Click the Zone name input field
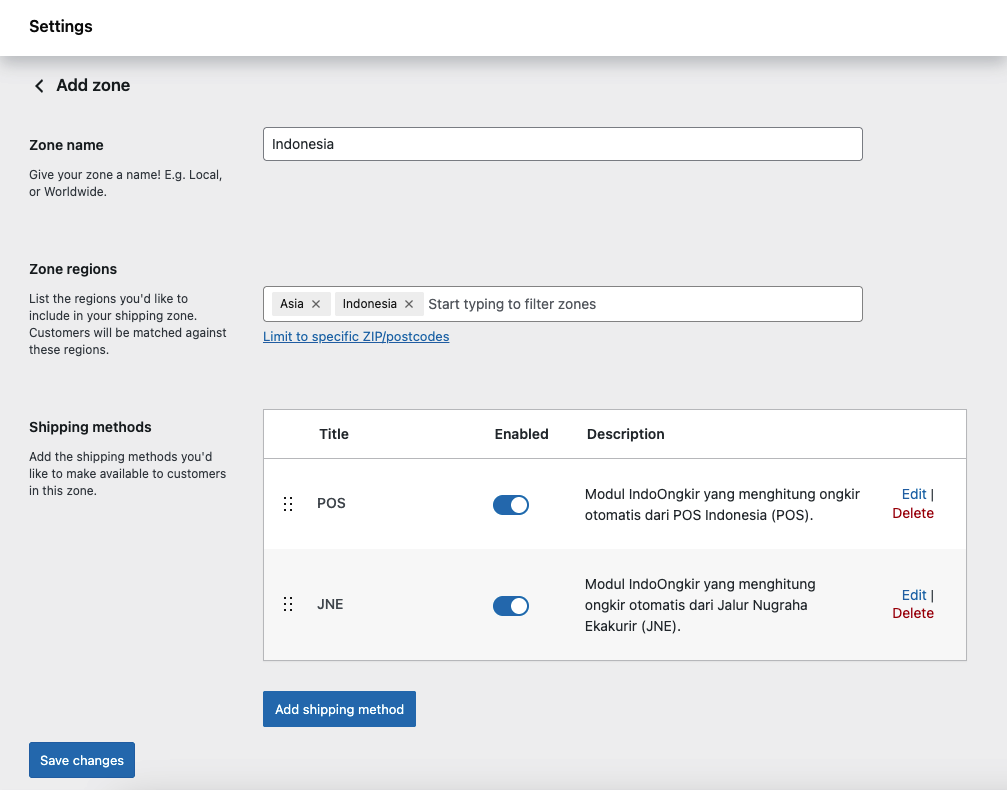 click(x=562, y=144)
